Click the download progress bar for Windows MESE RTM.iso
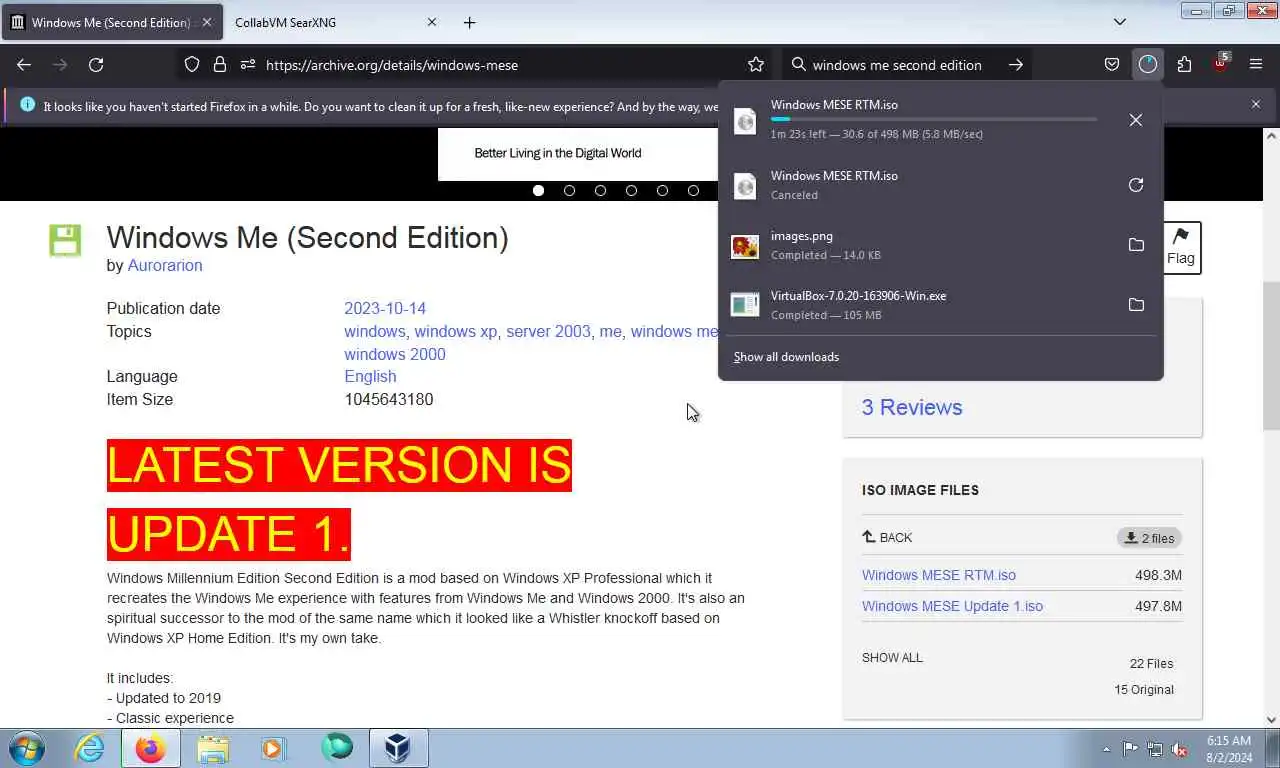The image size is (1280, 768). (934, 119)
